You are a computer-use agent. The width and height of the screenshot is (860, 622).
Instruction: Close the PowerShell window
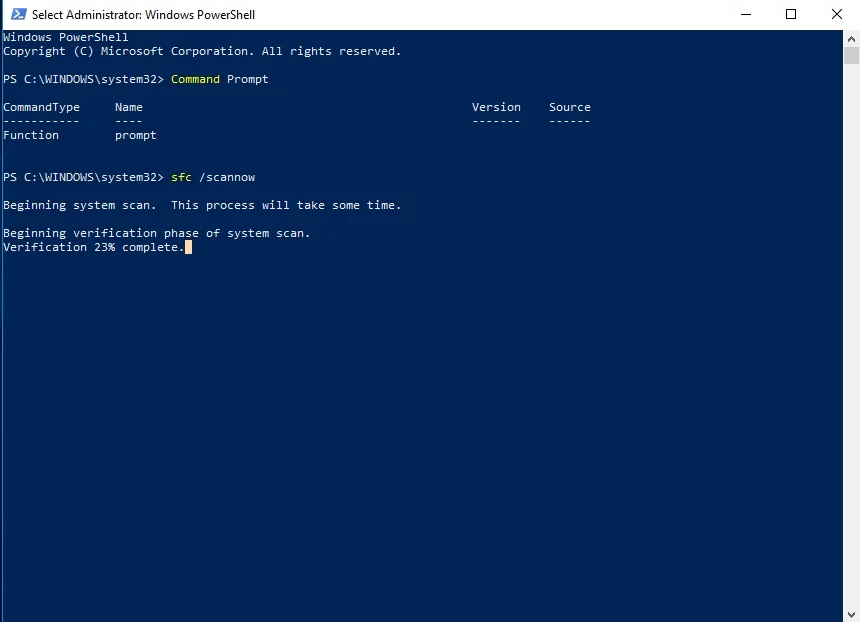[836, 14]
